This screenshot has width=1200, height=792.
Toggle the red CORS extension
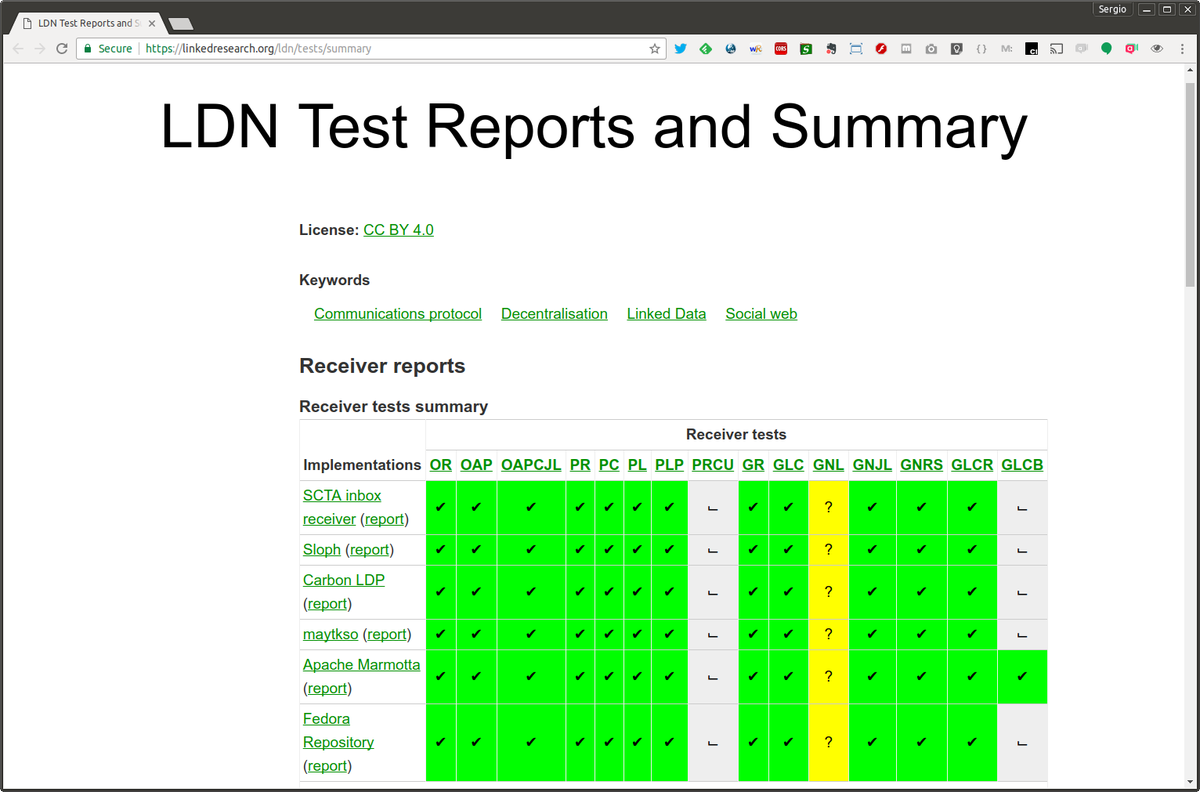[x=781, y=48]
